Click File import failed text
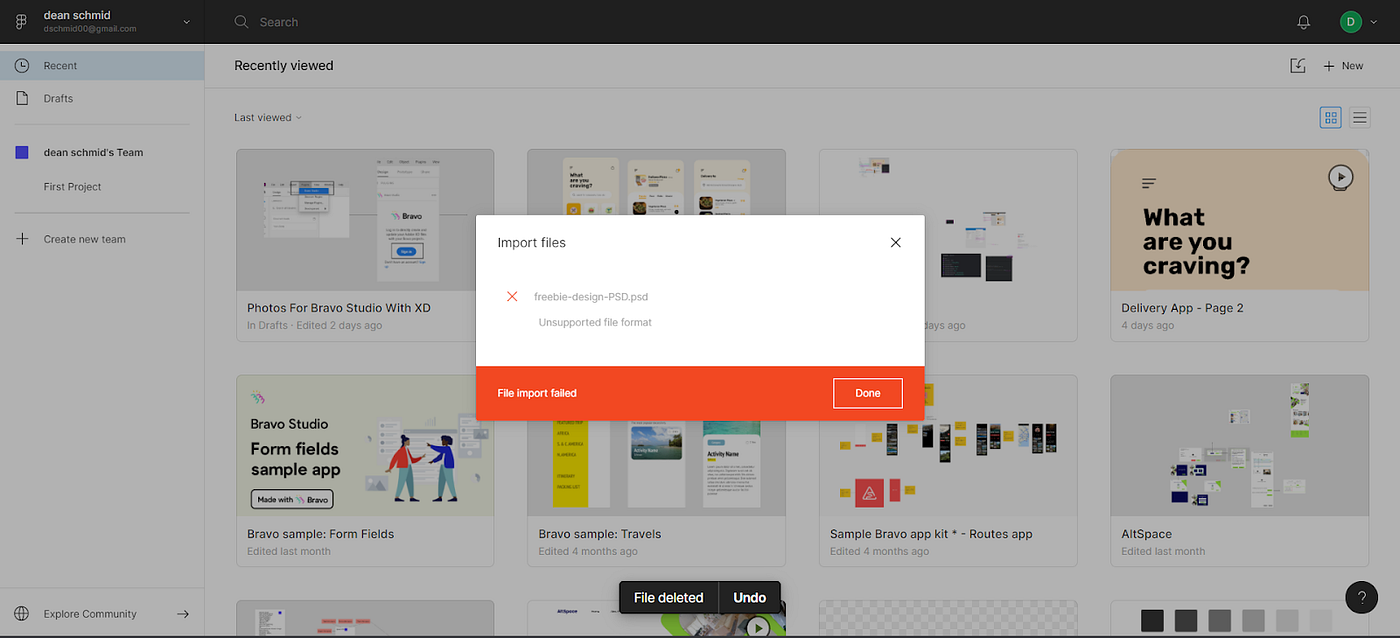 (x=537, y=393)
